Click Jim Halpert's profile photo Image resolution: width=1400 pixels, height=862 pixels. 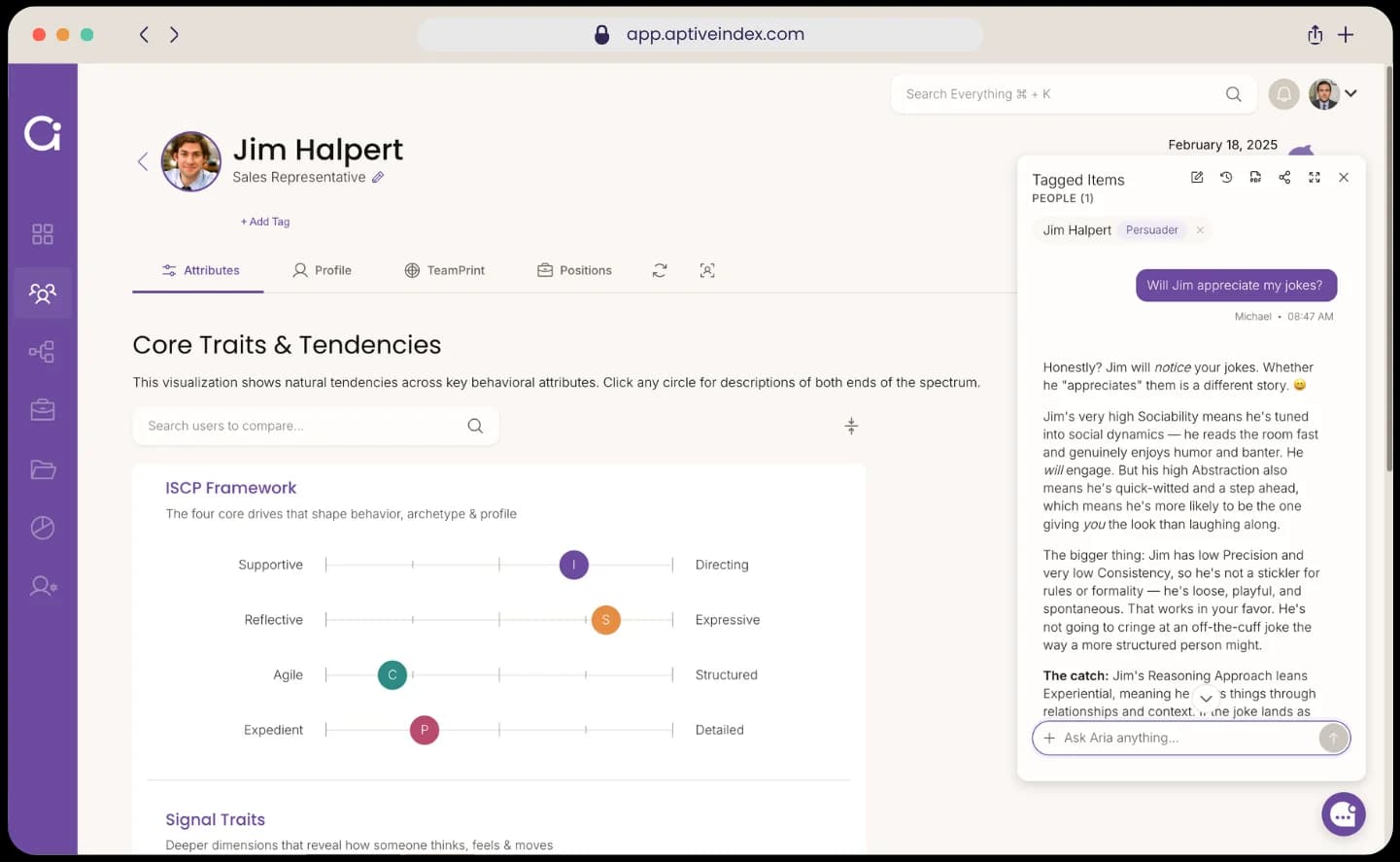(191, 161)
